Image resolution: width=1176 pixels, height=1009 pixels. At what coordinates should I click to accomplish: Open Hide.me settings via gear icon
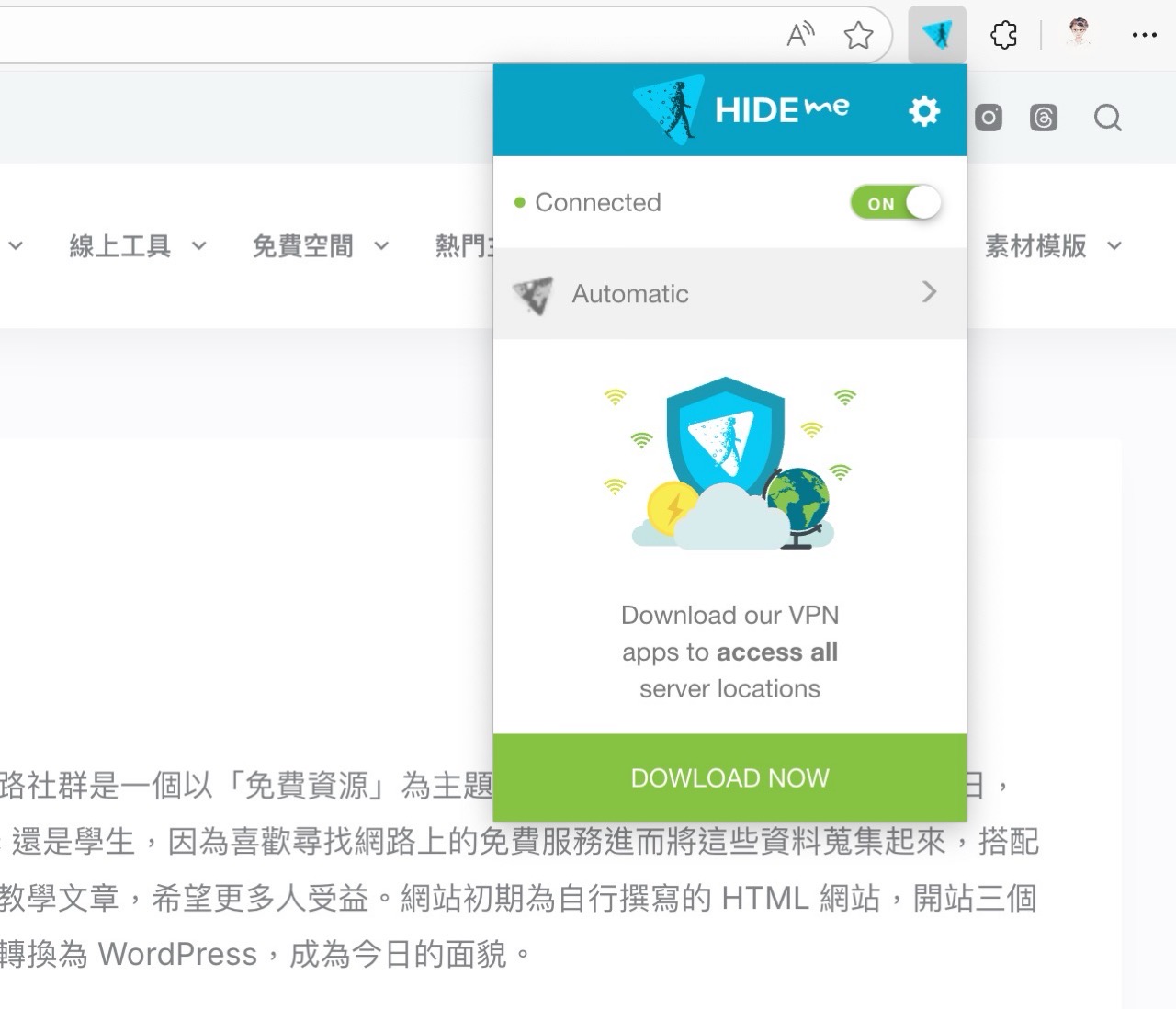point(923,110)
